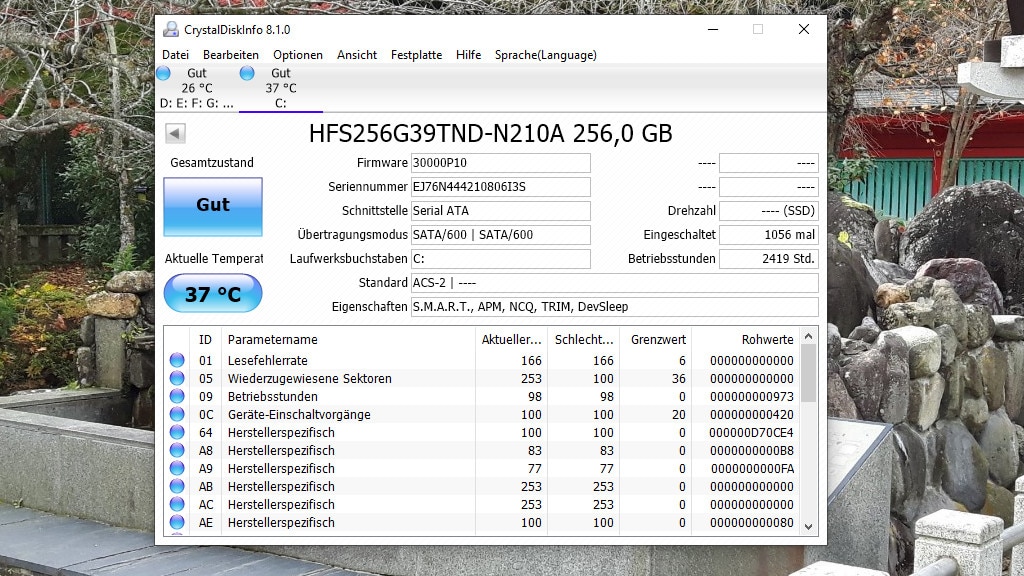
Task: Open the Sprache(Language) menu
Action: [545, 55]
